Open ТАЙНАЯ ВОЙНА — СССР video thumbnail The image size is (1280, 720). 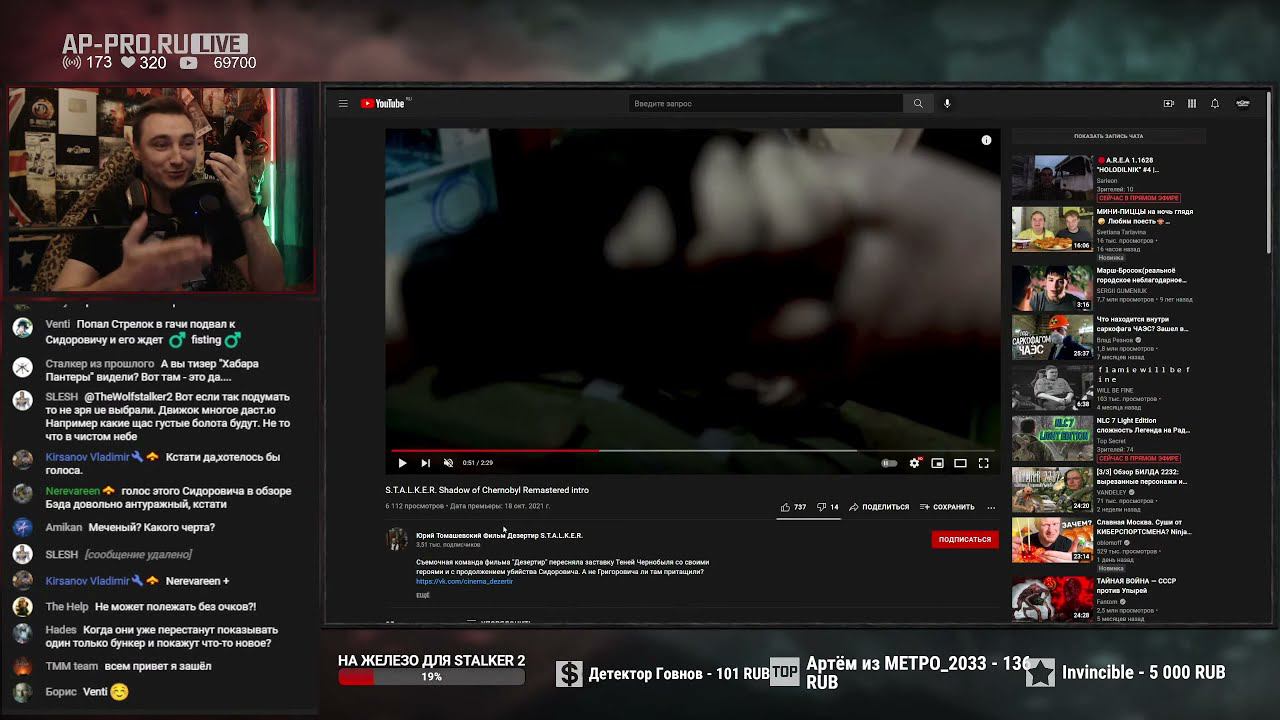pos(1052,599)
